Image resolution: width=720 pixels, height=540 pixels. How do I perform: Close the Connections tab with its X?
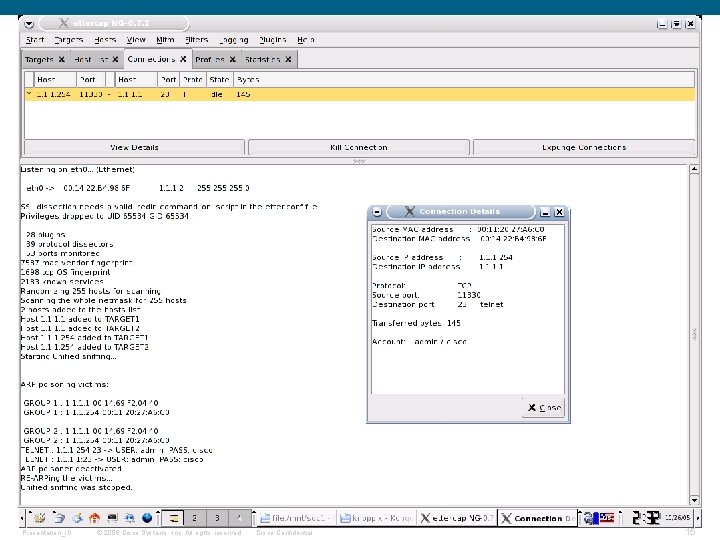pyautogui.click(x=183, y=59)
